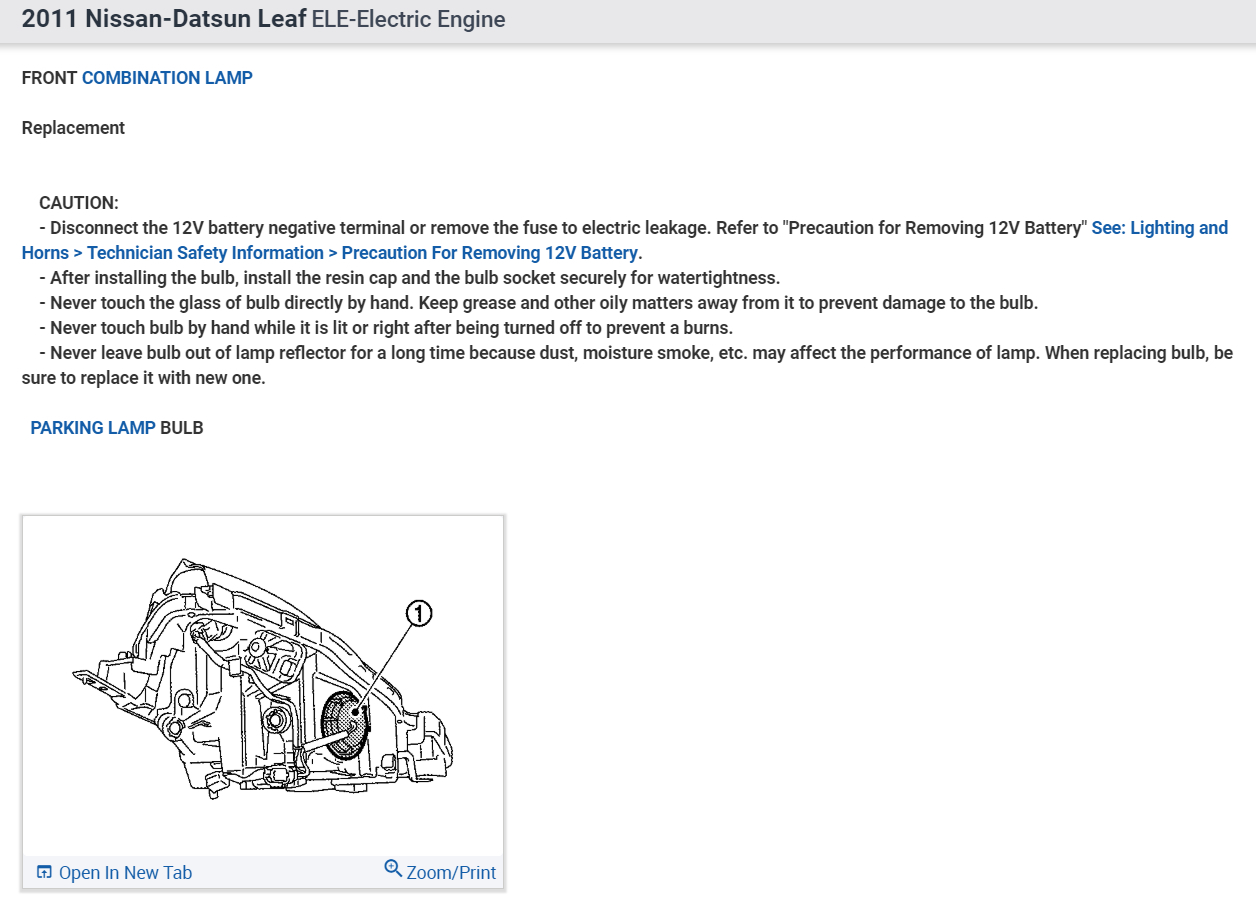1256x902 pixels.
Task: Click the circled number 1 callout
Action: pyautogui.click(x=419, y=613)
